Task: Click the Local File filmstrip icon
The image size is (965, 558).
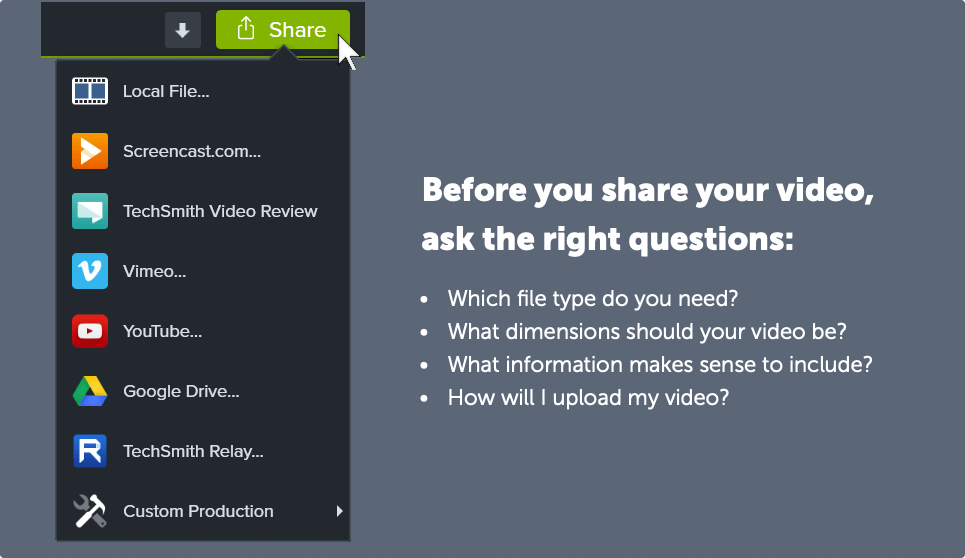Action: 90,91
